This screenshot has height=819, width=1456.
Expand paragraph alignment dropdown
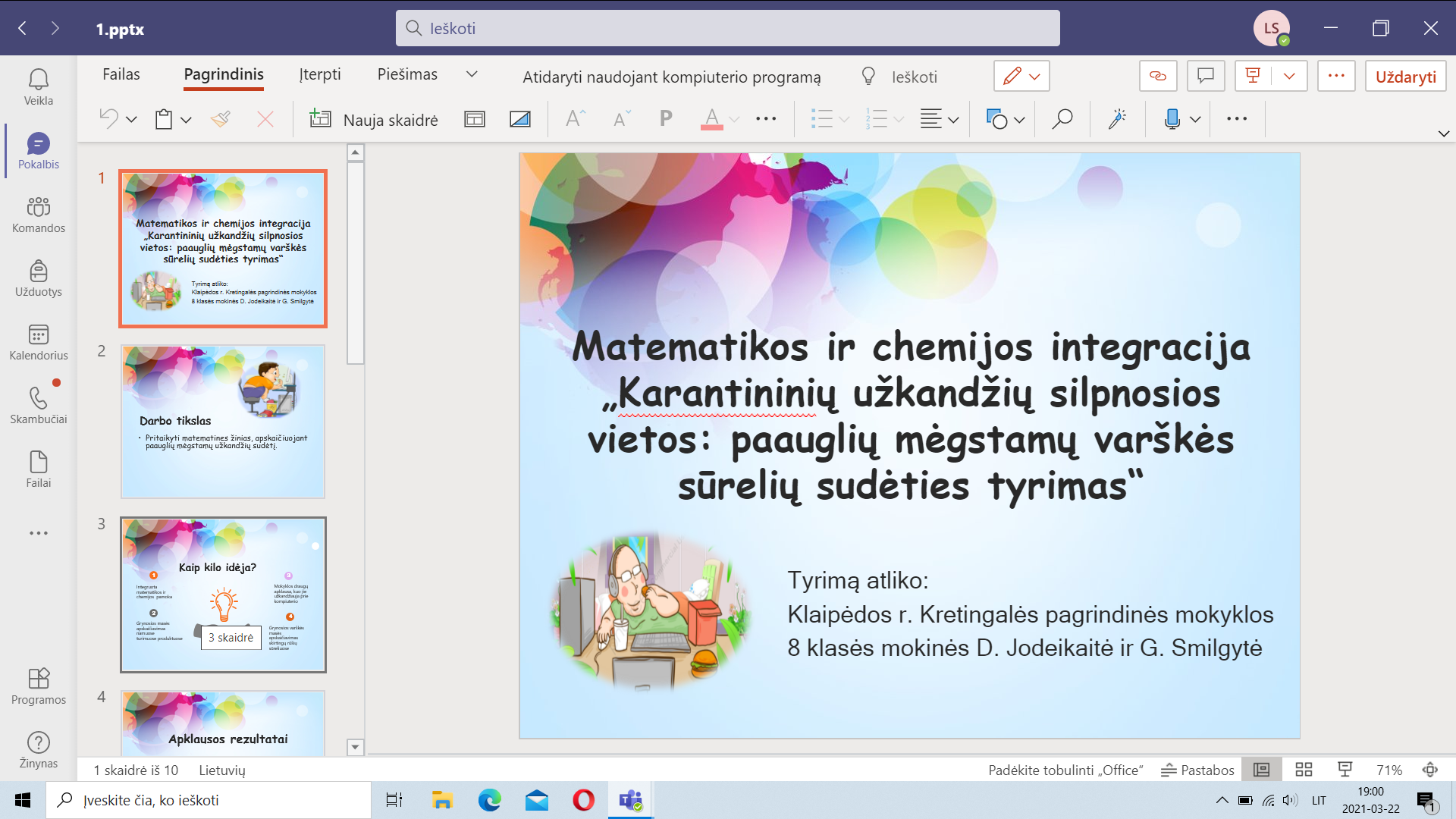[953, 120]
